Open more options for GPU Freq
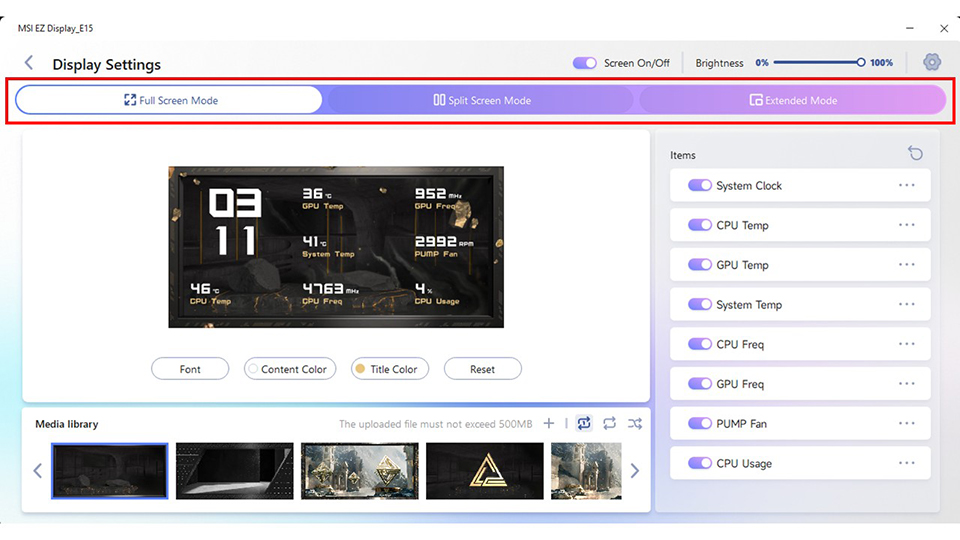The width and height of the screenshot is (960, 540). coord(907,384)
